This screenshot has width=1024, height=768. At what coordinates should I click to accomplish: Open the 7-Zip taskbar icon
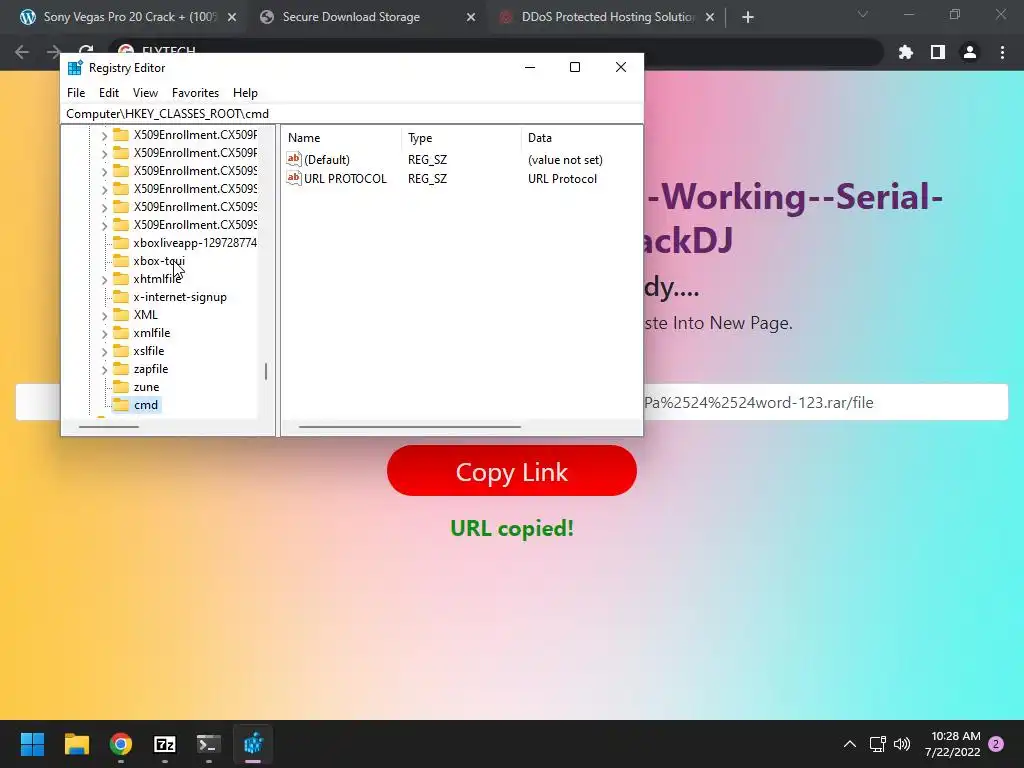pos(165,743)
